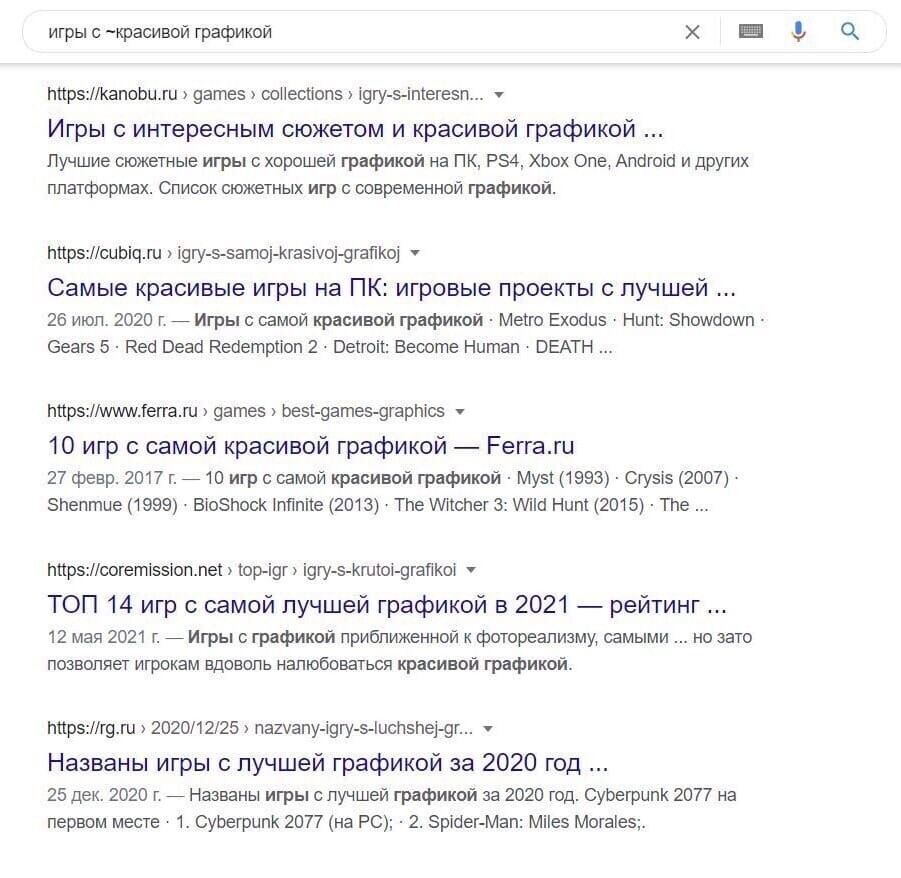901x878 pixels.
Task: Start voice search with microphone icon
Action: pyautogui.click(x=798, y=32)
